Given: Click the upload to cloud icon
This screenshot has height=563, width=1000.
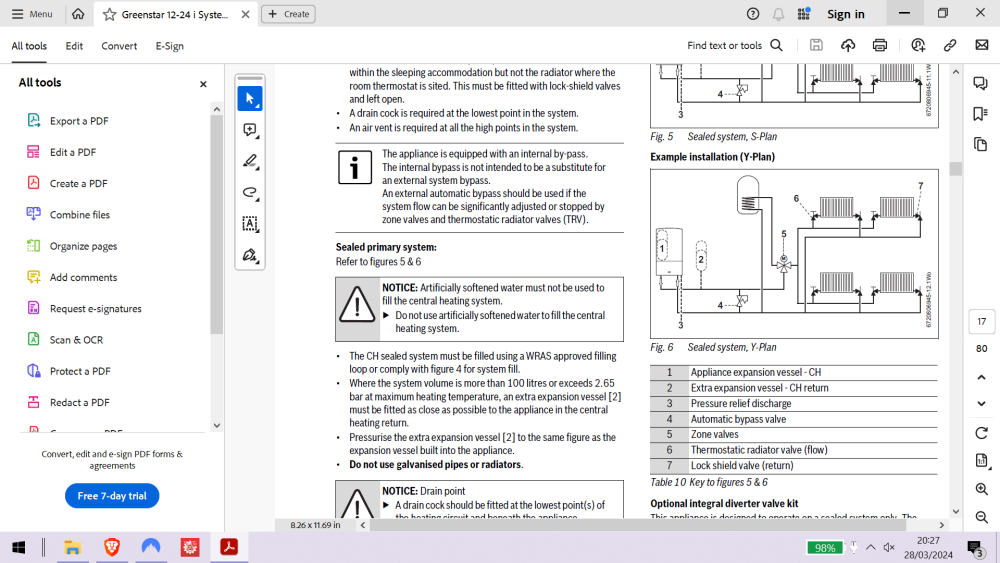Looking at the screenshot, I should [x=848, y=45].
